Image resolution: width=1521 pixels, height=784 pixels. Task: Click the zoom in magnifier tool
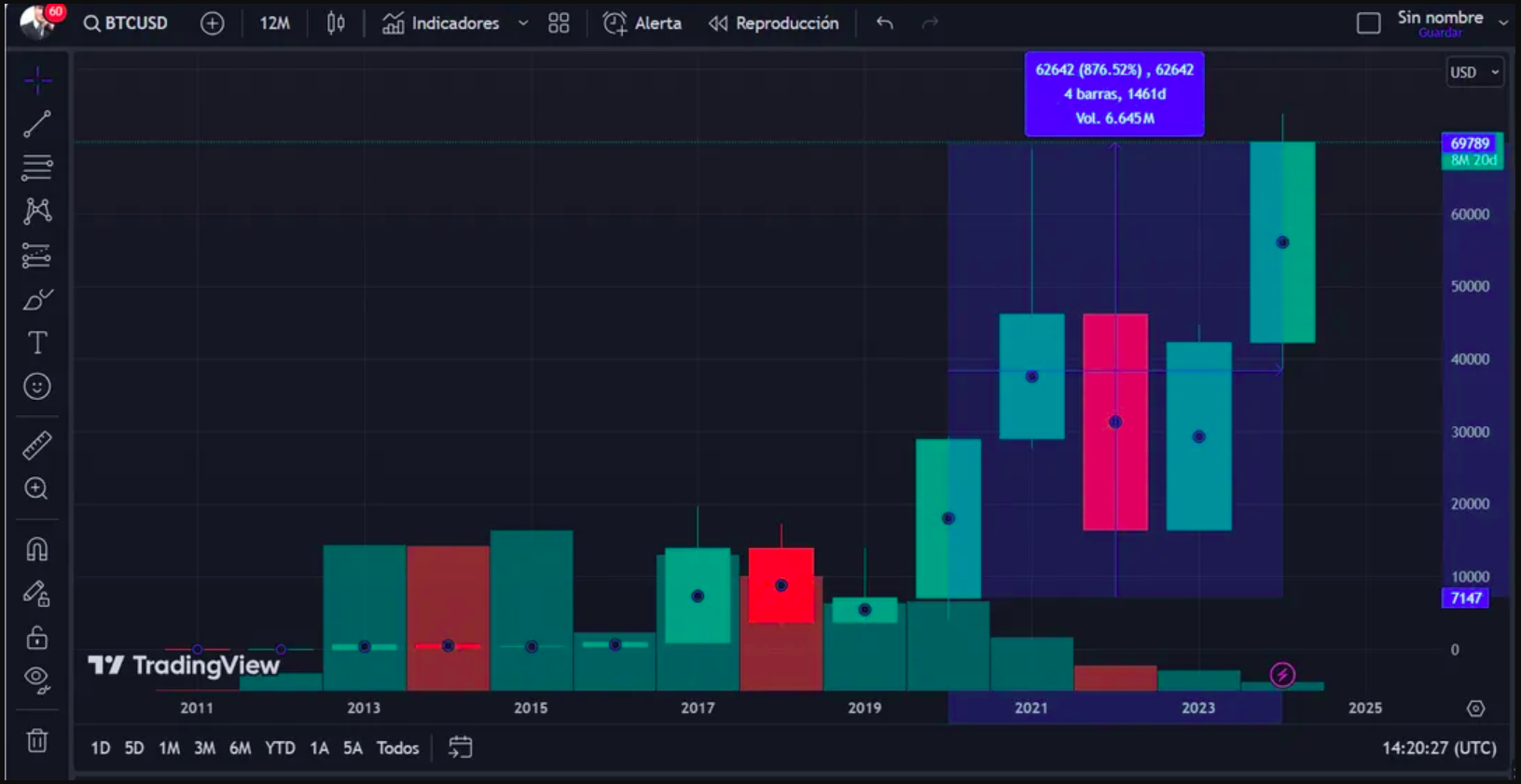(37, 489)
